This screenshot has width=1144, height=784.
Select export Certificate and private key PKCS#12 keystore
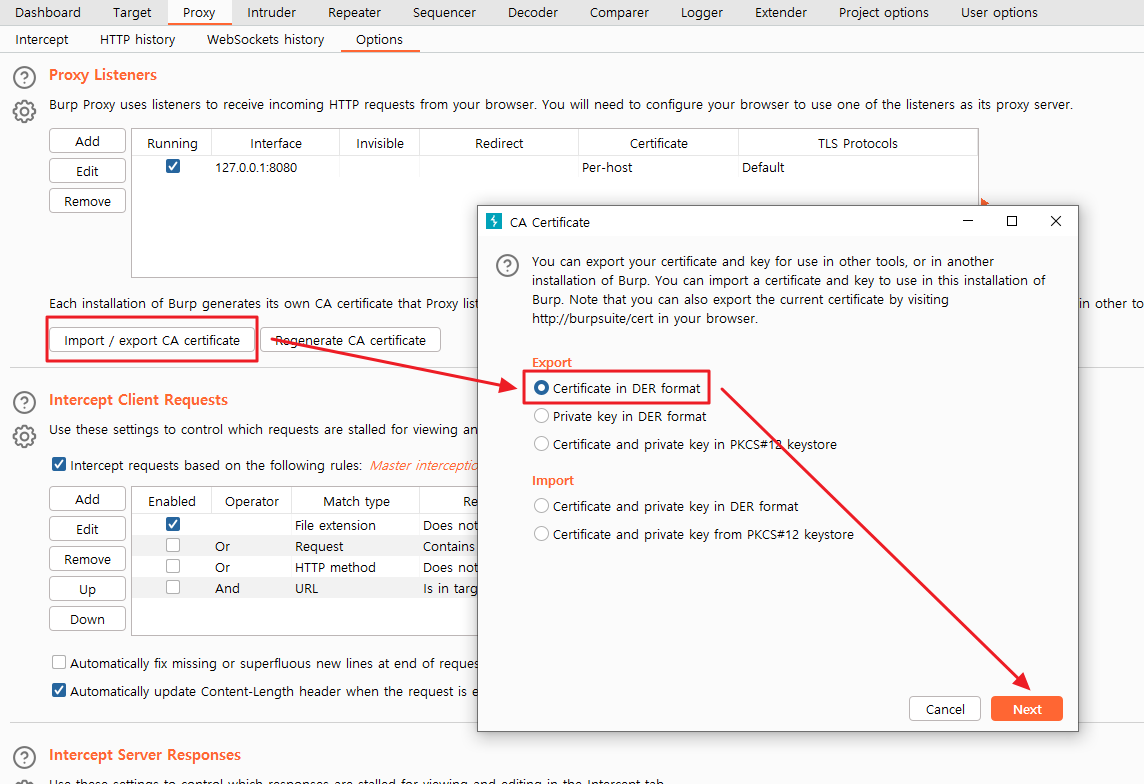click(541, 443)
